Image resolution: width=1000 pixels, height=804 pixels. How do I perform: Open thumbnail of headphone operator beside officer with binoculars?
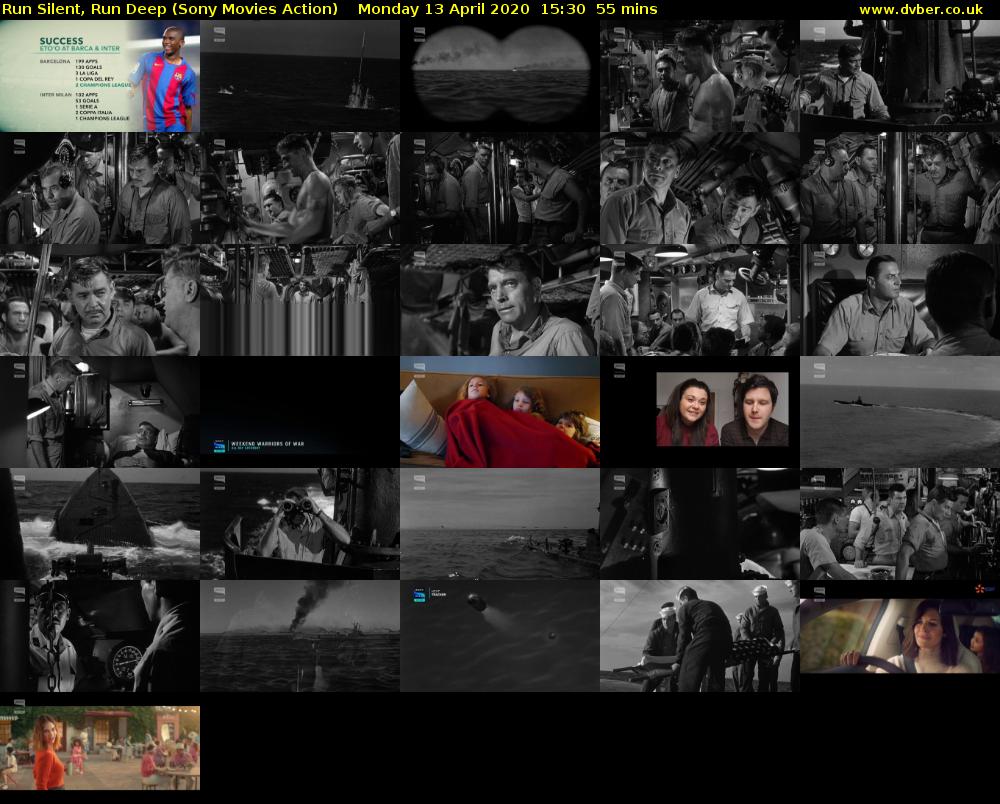click(x=100, y=188)
